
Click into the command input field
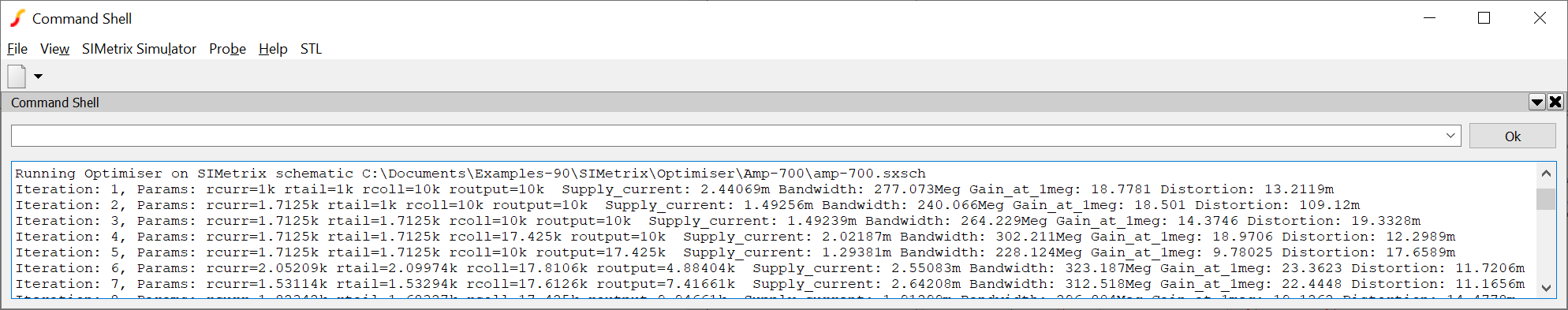point(726,136)
